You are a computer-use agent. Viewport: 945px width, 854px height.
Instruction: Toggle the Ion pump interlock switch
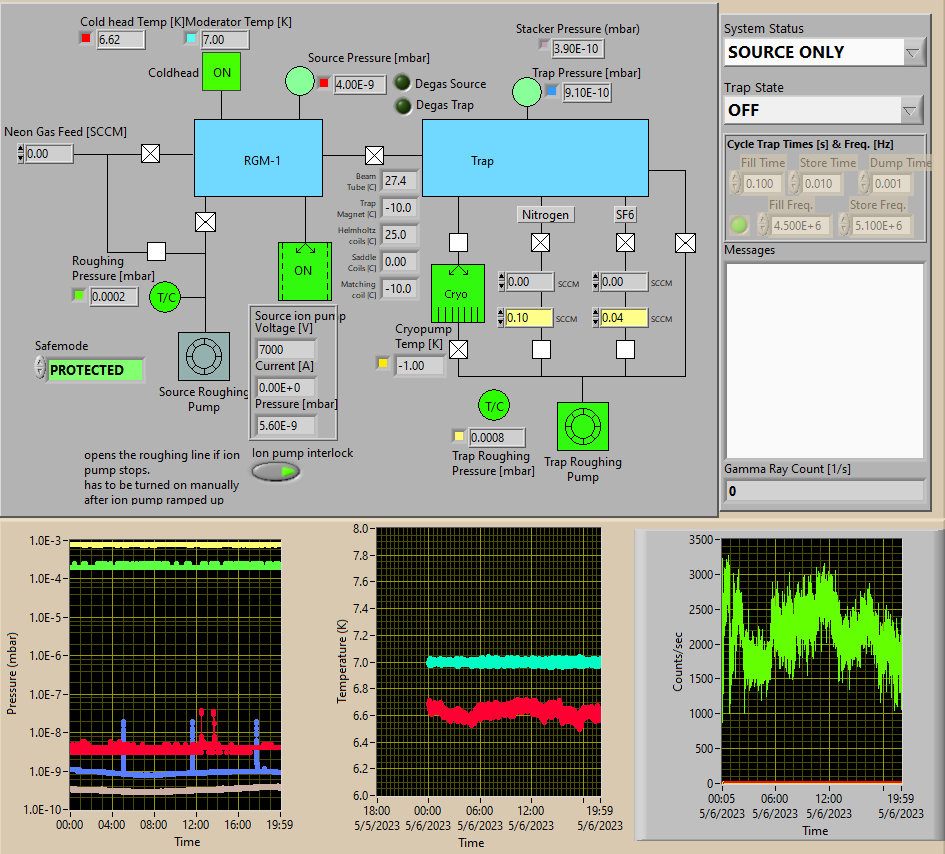275,471
